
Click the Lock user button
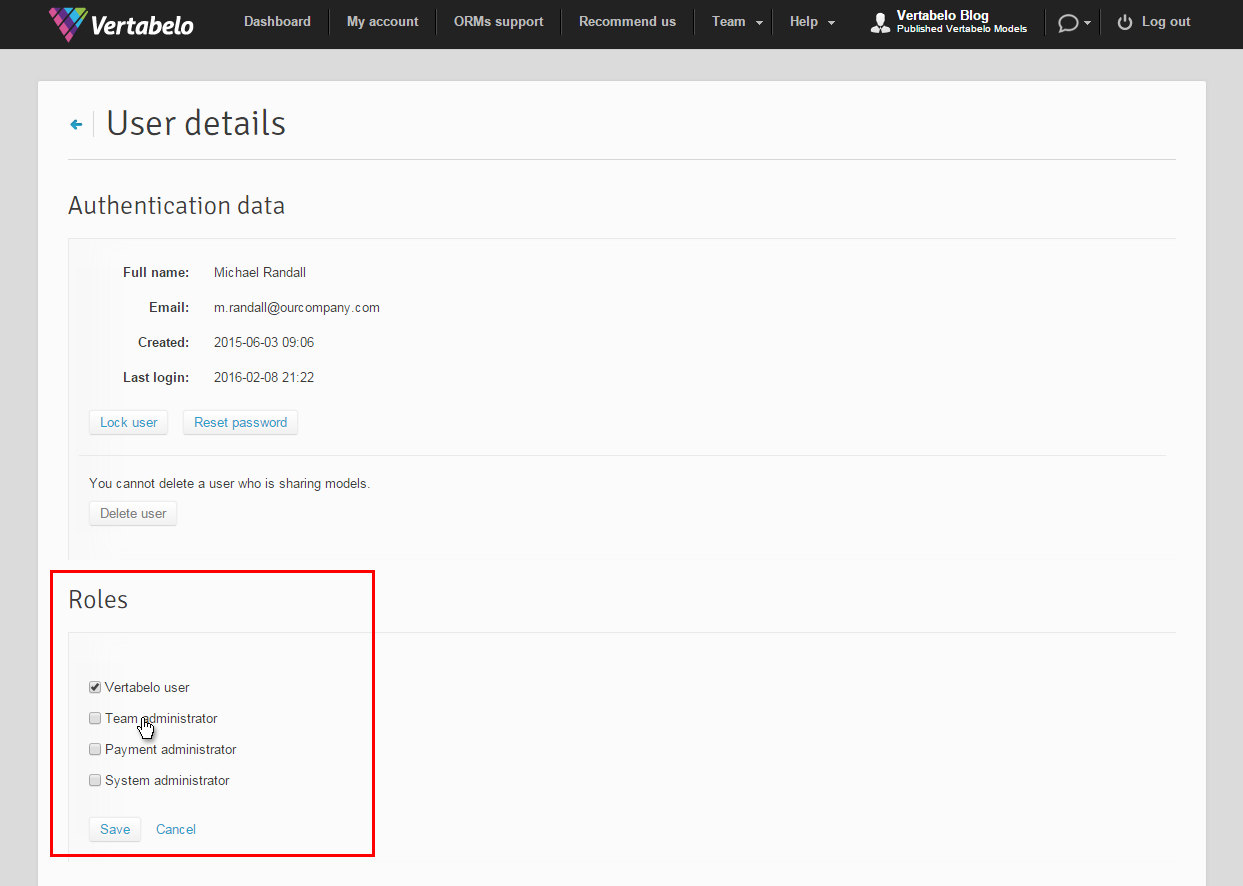coord(129,422)
